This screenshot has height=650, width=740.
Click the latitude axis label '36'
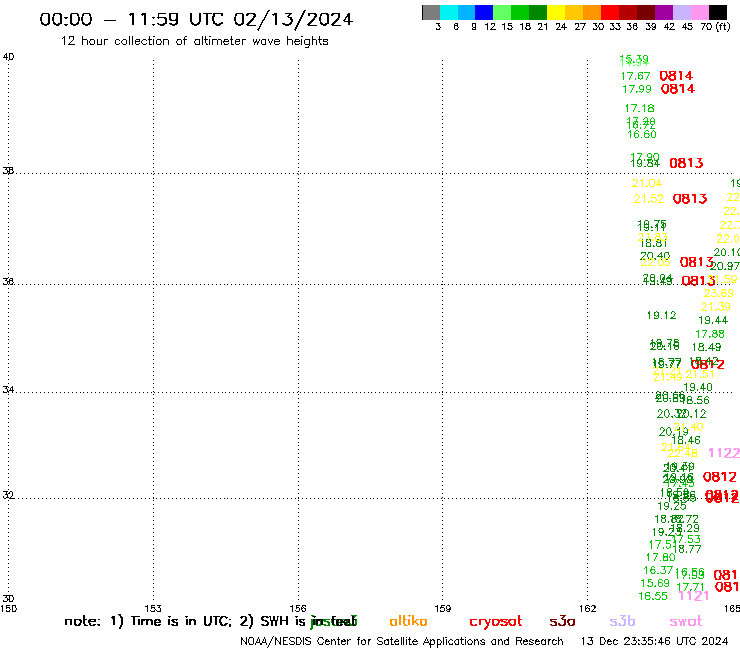click(x=8, y=281)
